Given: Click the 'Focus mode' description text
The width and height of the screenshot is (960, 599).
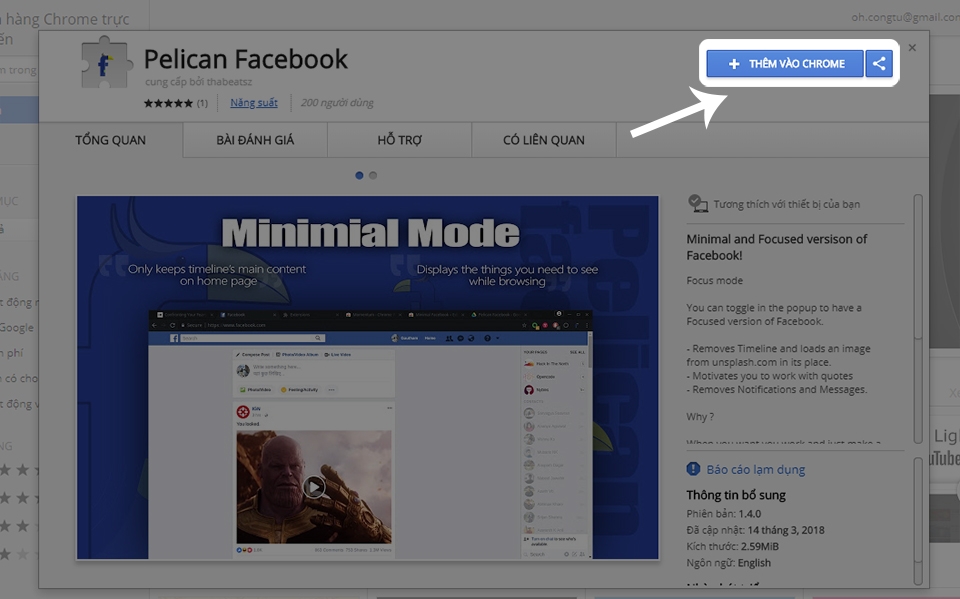Looking at the screenshot, I should click(714, 281).
